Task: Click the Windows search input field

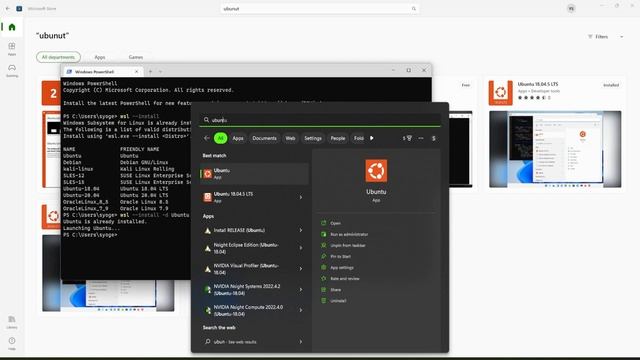Action: click(320, 120)
